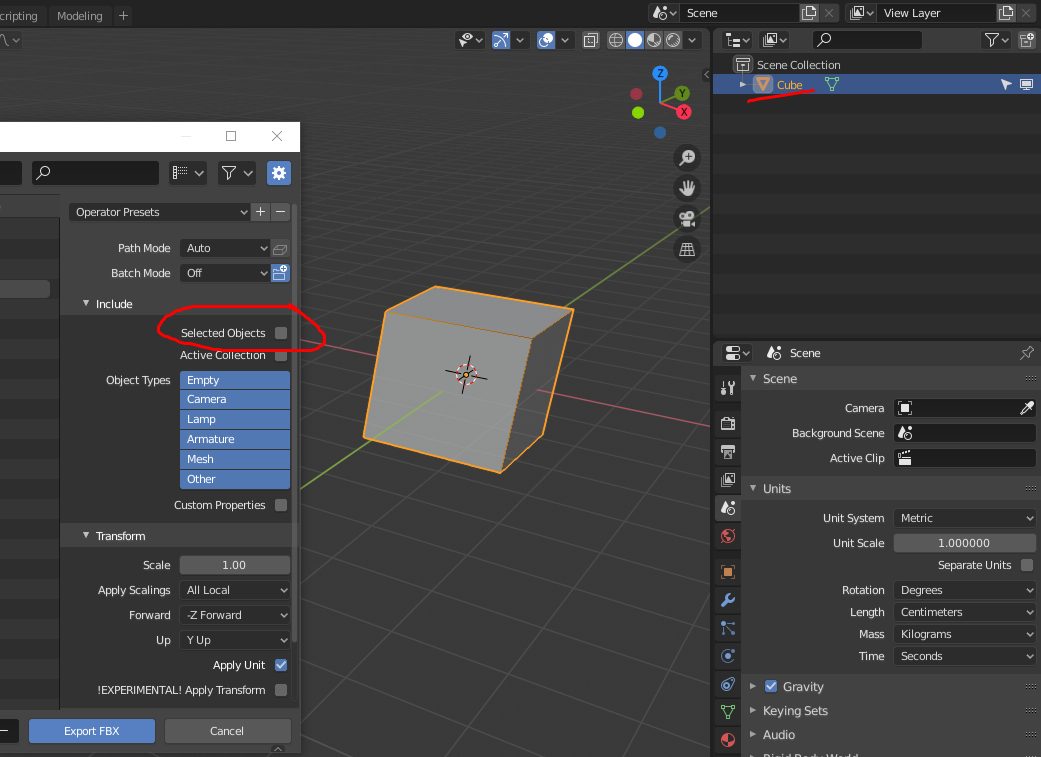Open the Output properties printer icon

(x=728, y=452)
